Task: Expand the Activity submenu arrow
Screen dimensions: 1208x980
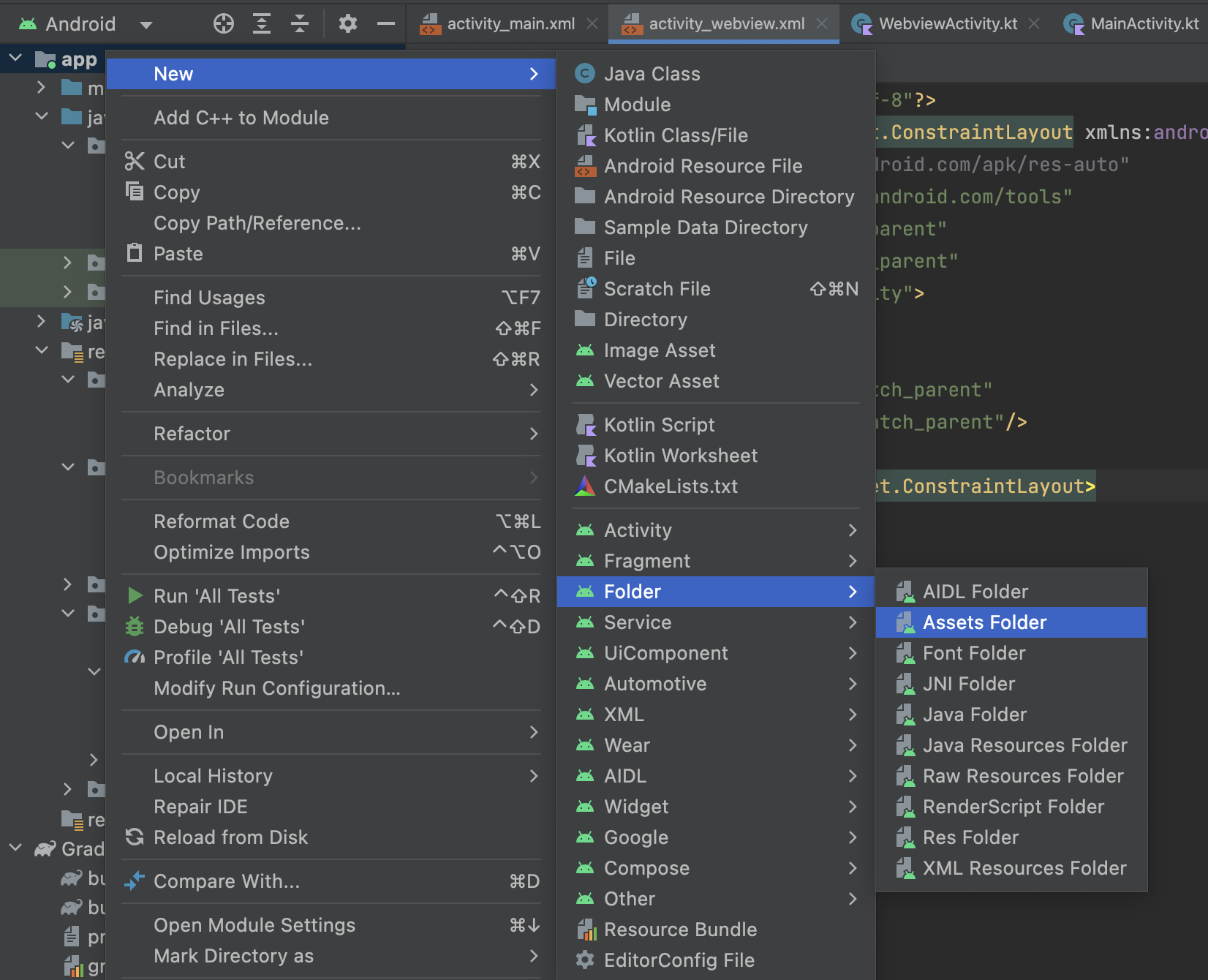Action: click(853, 530)
